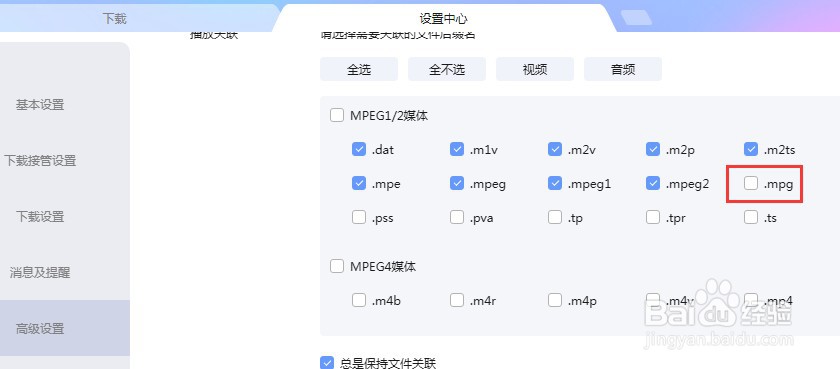840x369 pixels.
Task: Uncheck the .mpeg checkbox
Action: pyautogui.click(x=457, y=184)
